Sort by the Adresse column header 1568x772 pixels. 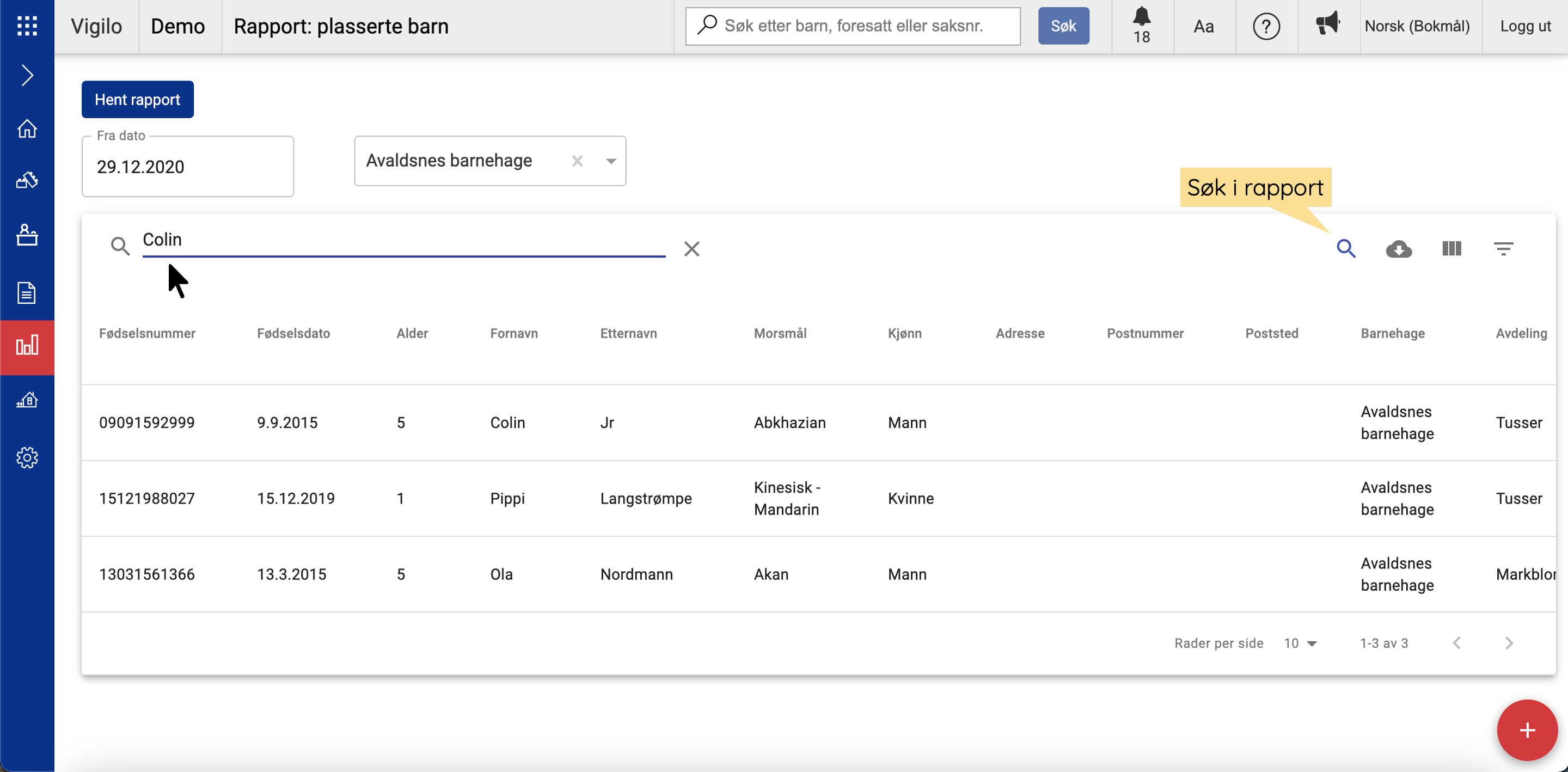pyautogui.click(x=1020, y=333)
